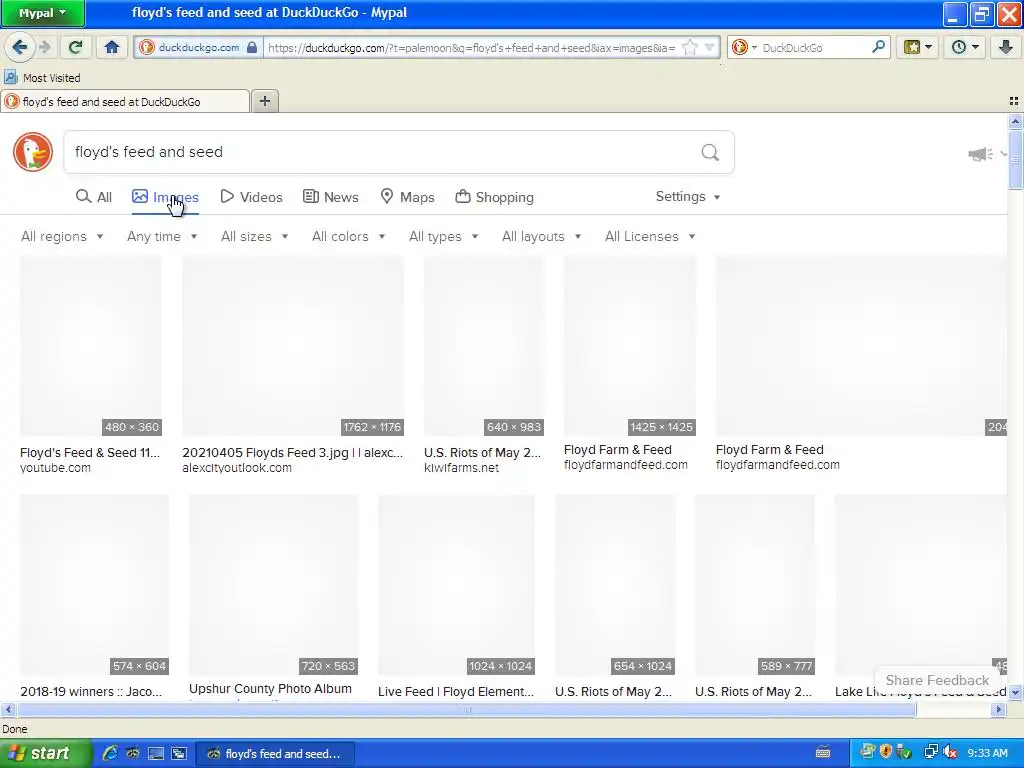
Task: Open the 640 × 983 image thumbnail
Action: pyautogui.click(x=484, y=346)
